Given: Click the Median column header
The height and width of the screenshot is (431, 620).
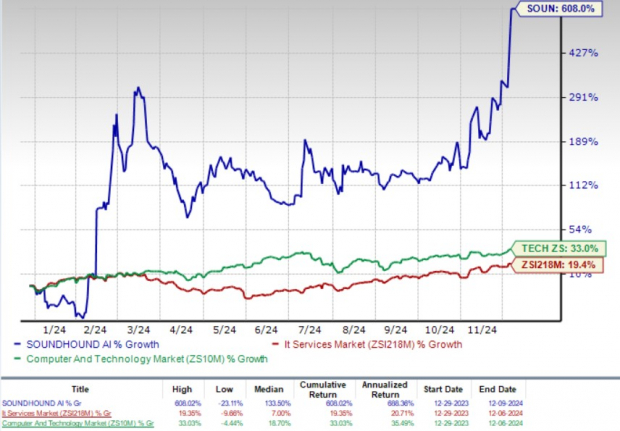Looking at the screenshot, I should (x=269, y=389).
